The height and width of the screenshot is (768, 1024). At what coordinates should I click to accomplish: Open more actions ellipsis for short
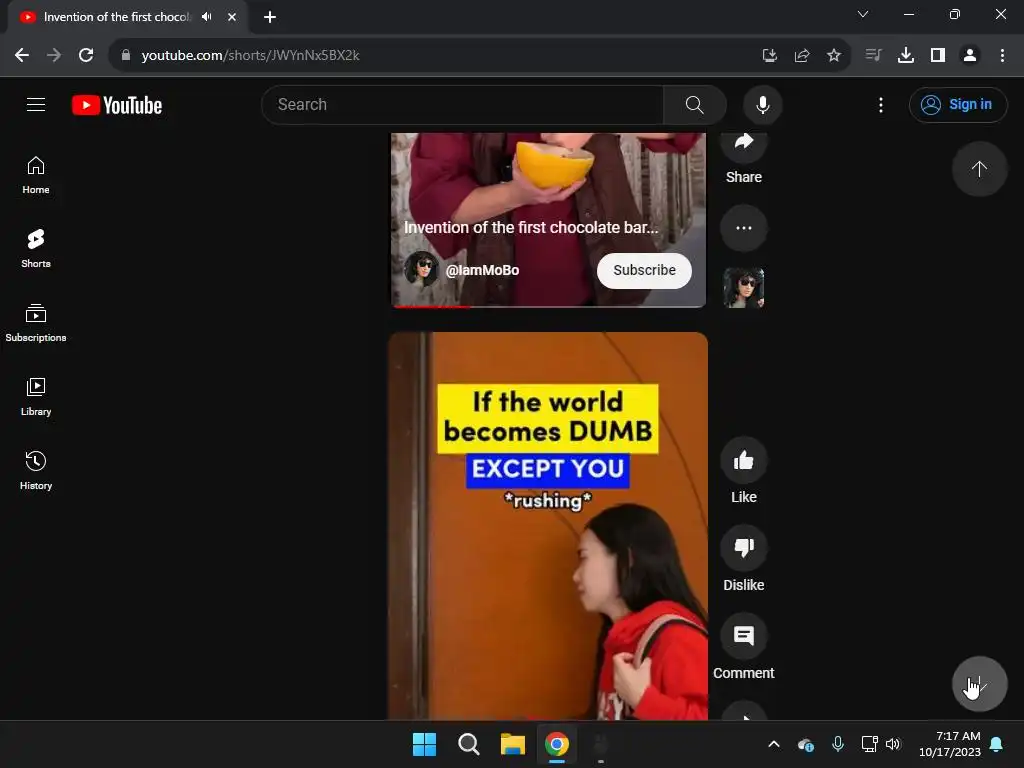(x=743, y=228)
